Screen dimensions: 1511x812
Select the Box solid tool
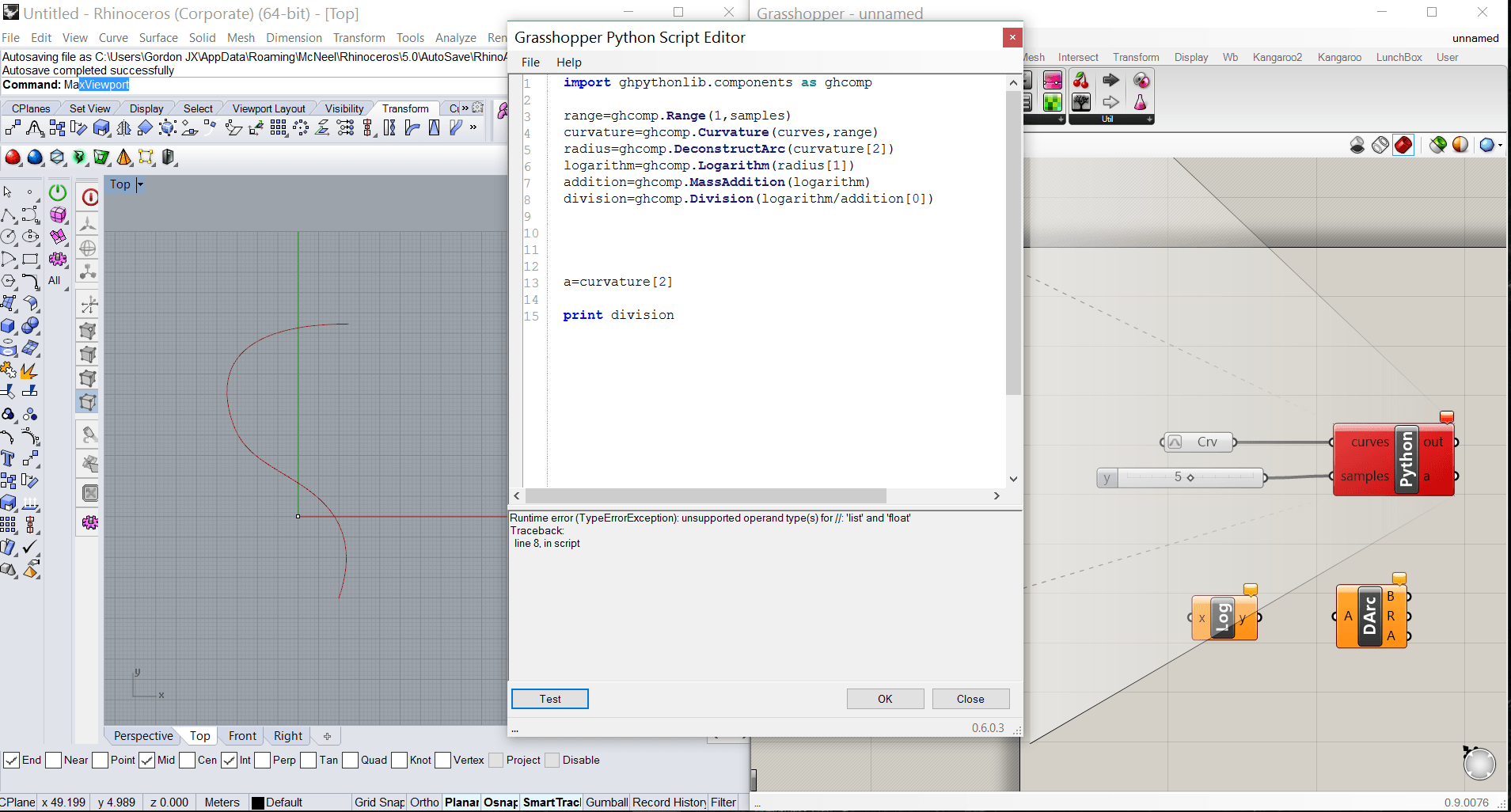8,325
